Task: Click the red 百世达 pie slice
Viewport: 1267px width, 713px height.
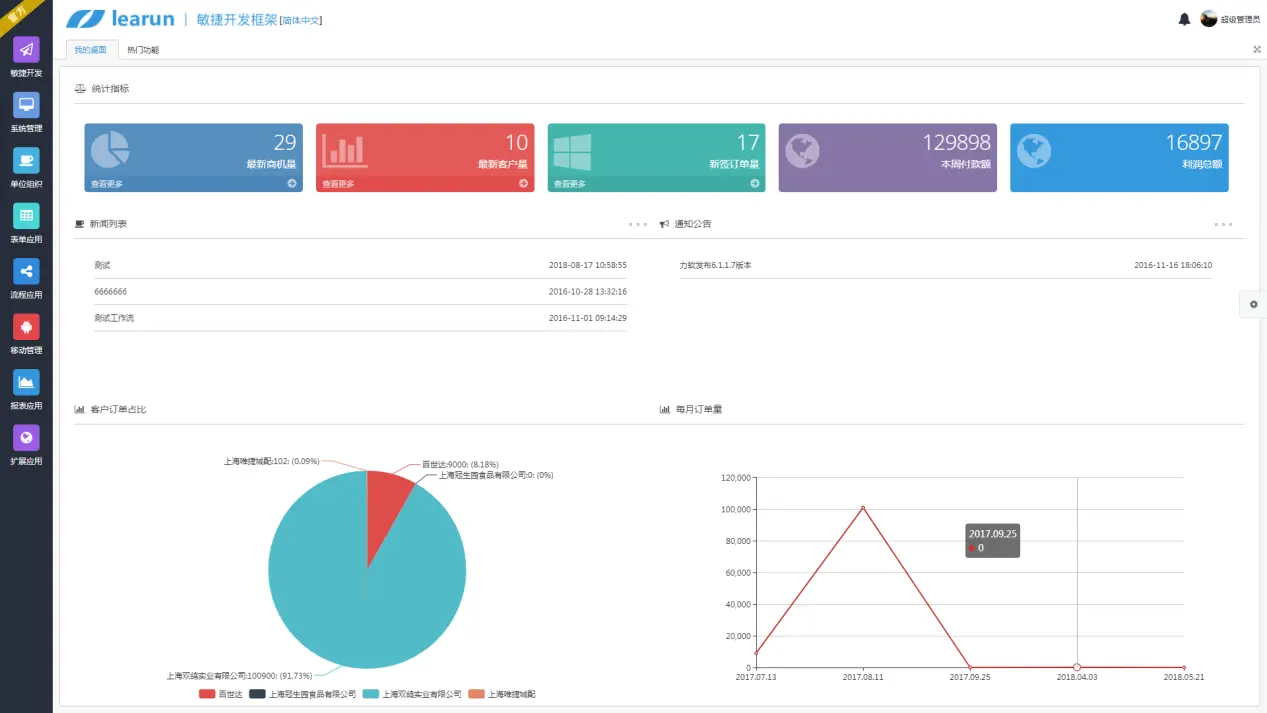Action: [385, 510]
